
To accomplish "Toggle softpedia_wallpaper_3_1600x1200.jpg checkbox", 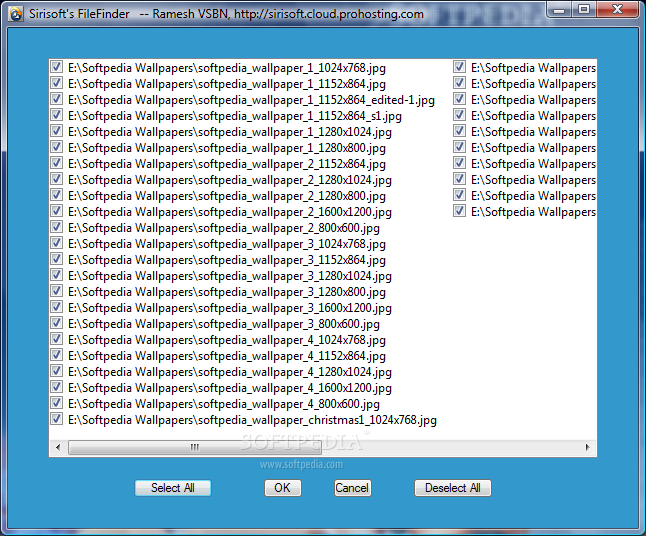I will tap(56, 307).
